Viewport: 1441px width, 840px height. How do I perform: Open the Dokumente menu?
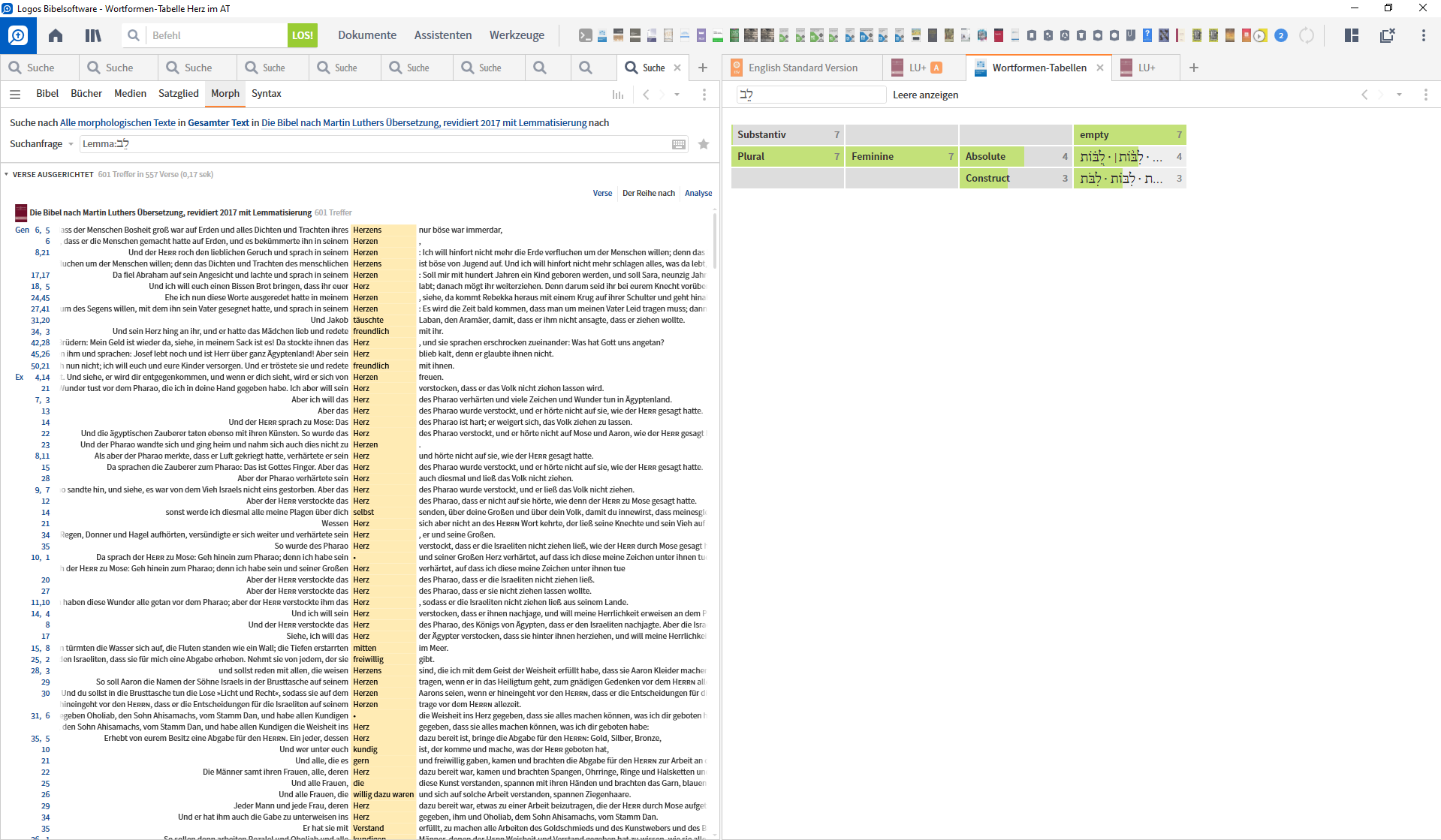tap(367, 35)
